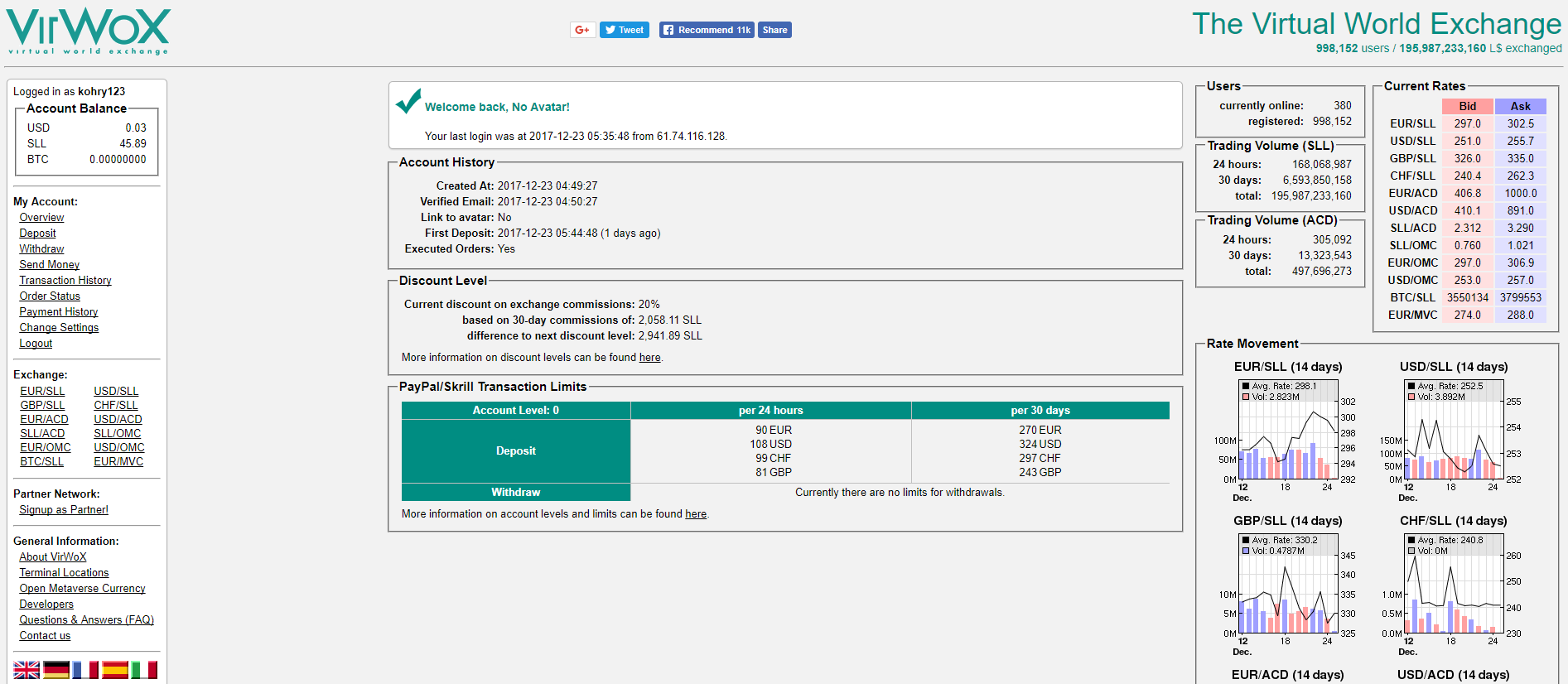Click the GBP/SLL 14 days chart
The image size is (1568, 684).
[1288, 588]
